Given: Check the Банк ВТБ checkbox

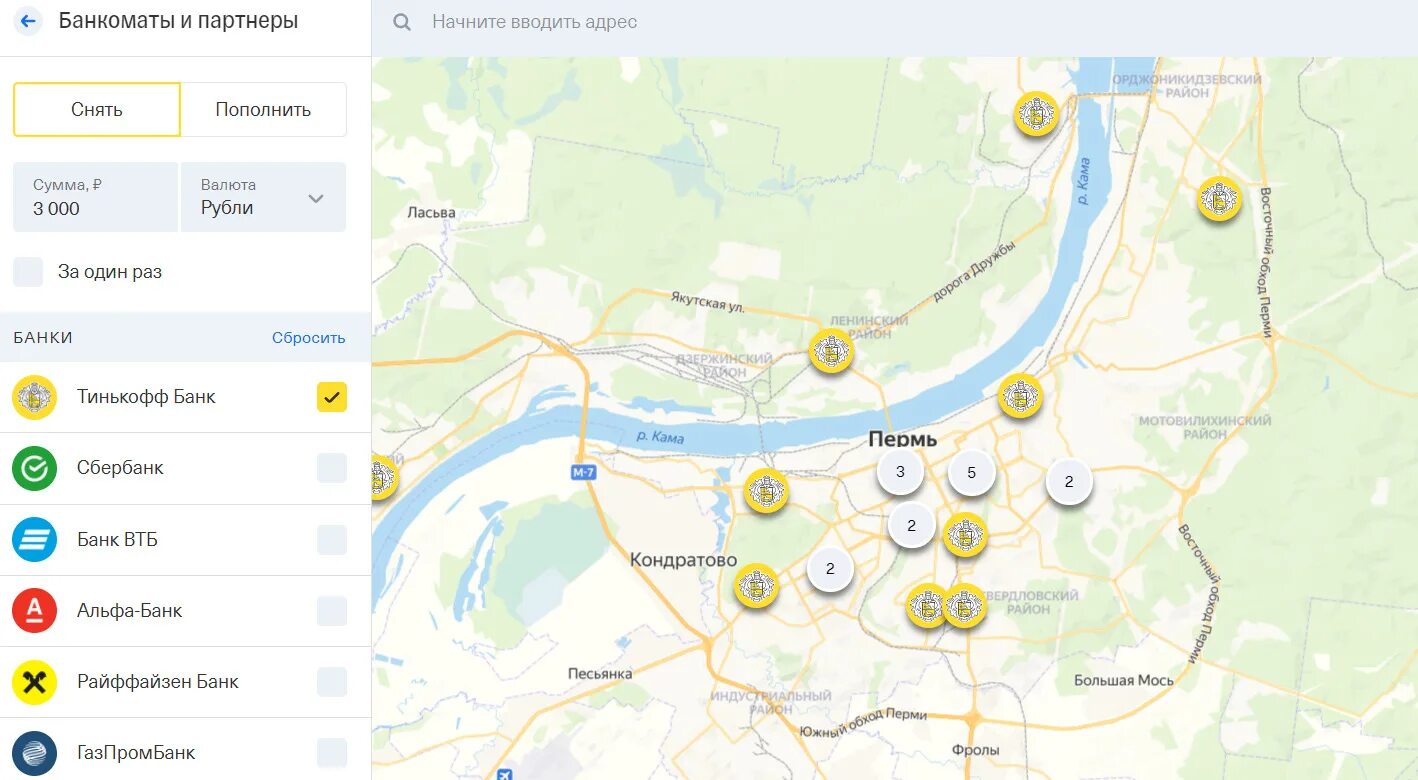Looking at the screenshot, I should coord(332,540).
